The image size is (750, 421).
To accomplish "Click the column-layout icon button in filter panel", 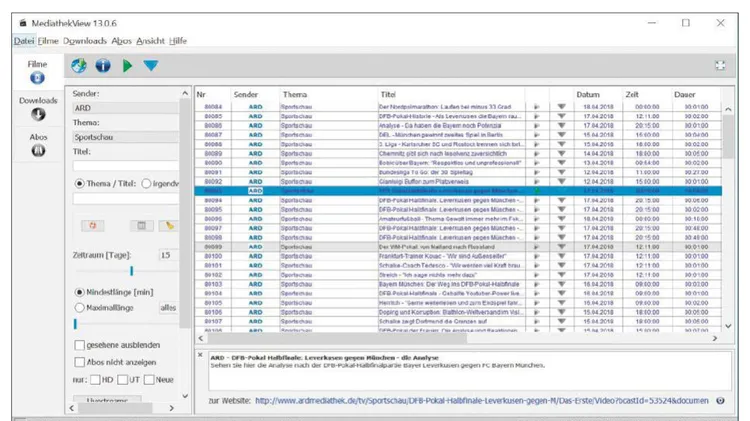I will click(x=142, y=226).
